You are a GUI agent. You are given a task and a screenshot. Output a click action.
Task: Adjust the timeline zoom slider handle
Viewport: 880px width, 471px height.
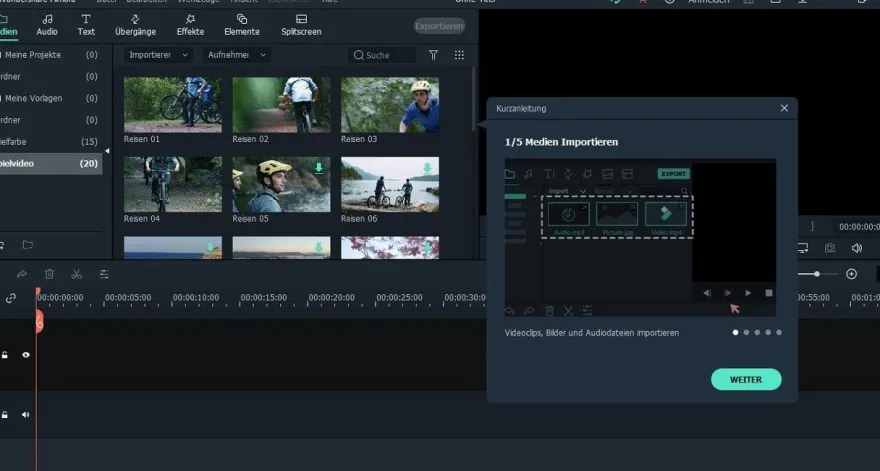[817, 274]
